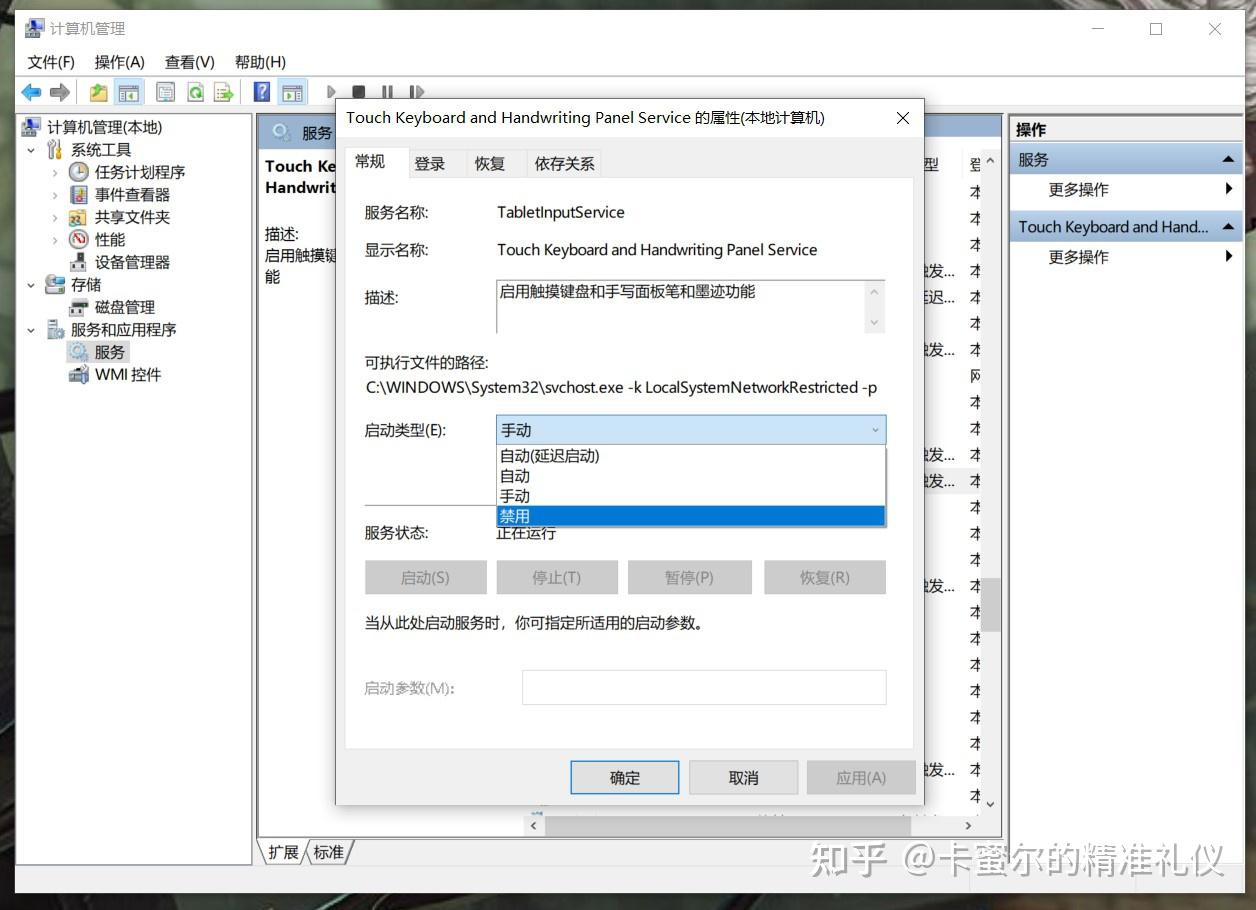This screenshot has height=910, width=1256.
Task: Click inside the 启动参数 input field
Action: [x=703, y=687]
